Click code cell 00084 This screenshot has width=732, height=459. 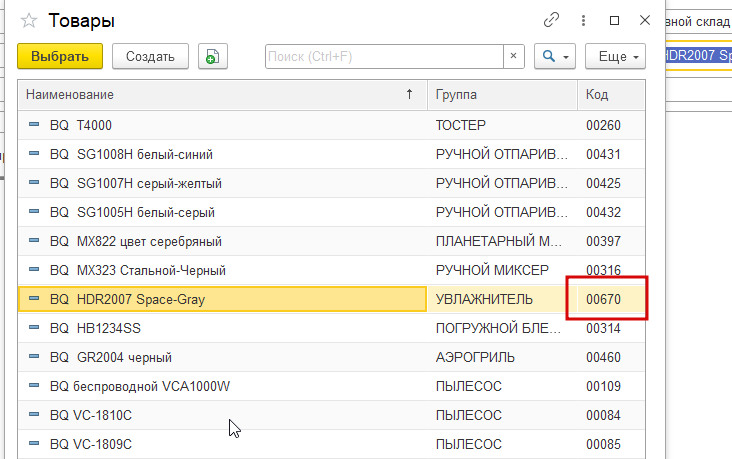(x=612, y=415)
